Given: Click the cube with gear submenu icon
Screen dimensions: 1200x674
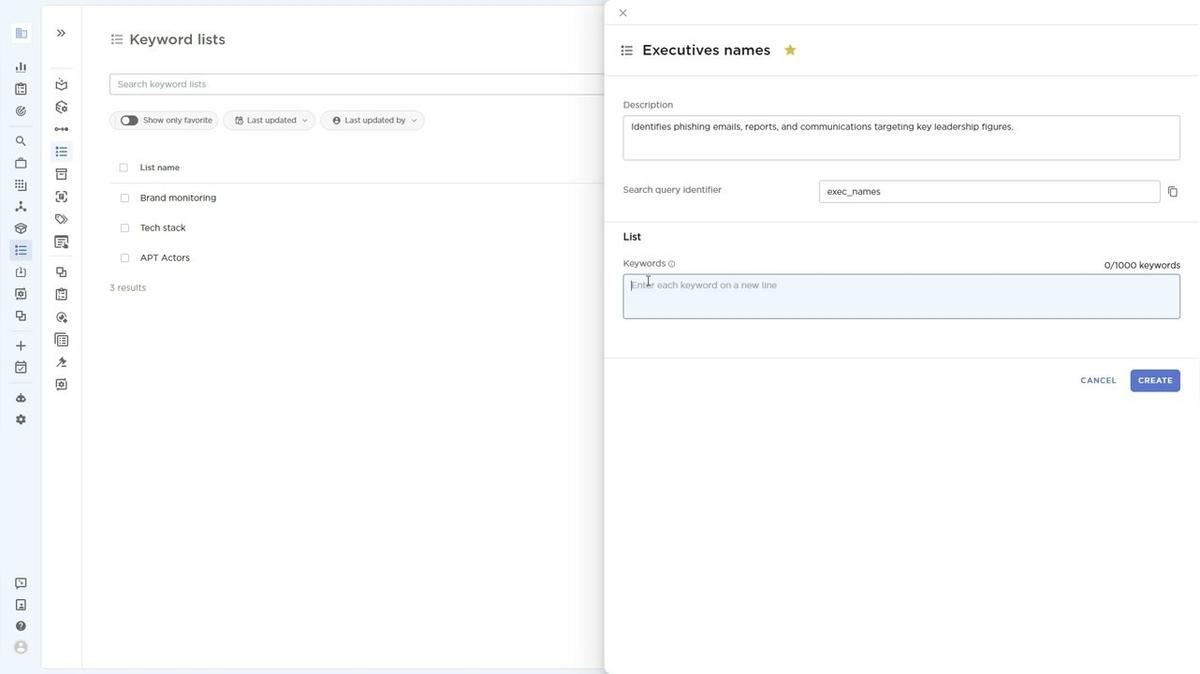Looking at the screenshot, I should point(61,107).
